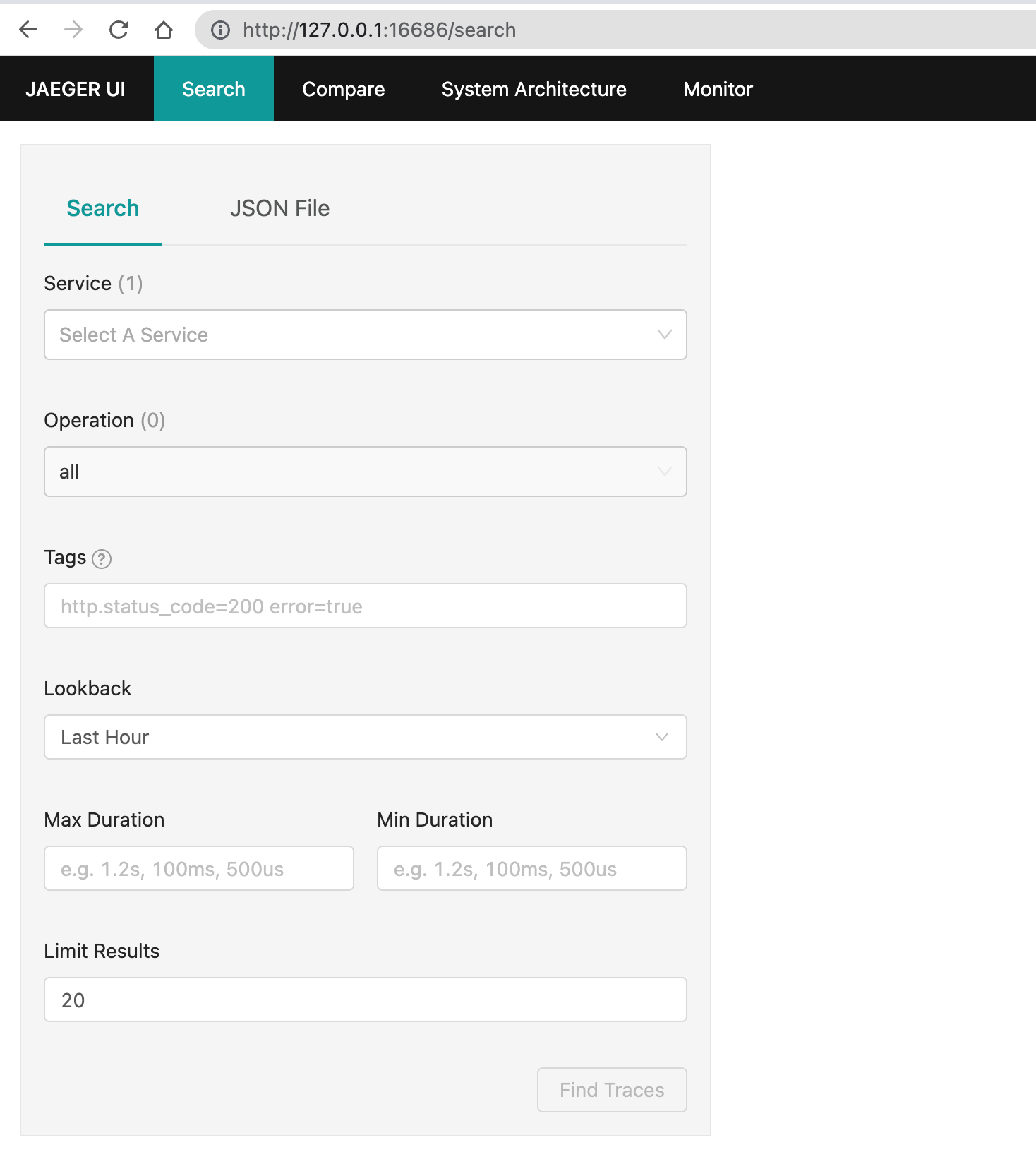Viewport: 1036px width, 1152px height.
Task: Click the Service (1) label text
Action: pos(93,283)
